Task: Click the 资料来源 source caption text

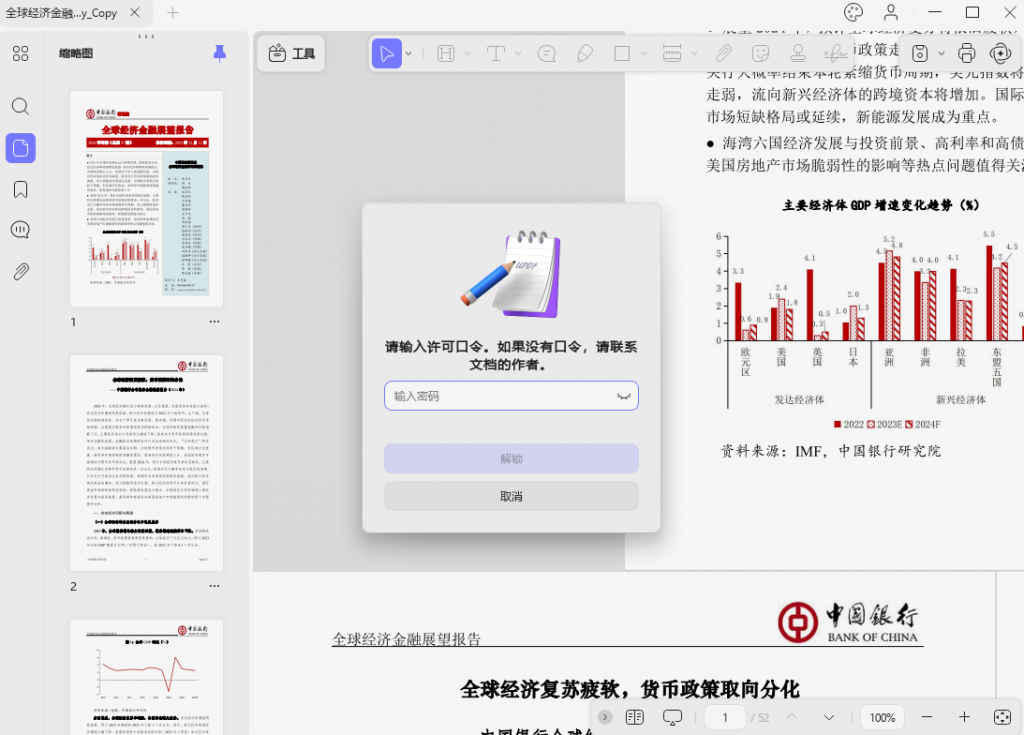Action: click(831, 451)
